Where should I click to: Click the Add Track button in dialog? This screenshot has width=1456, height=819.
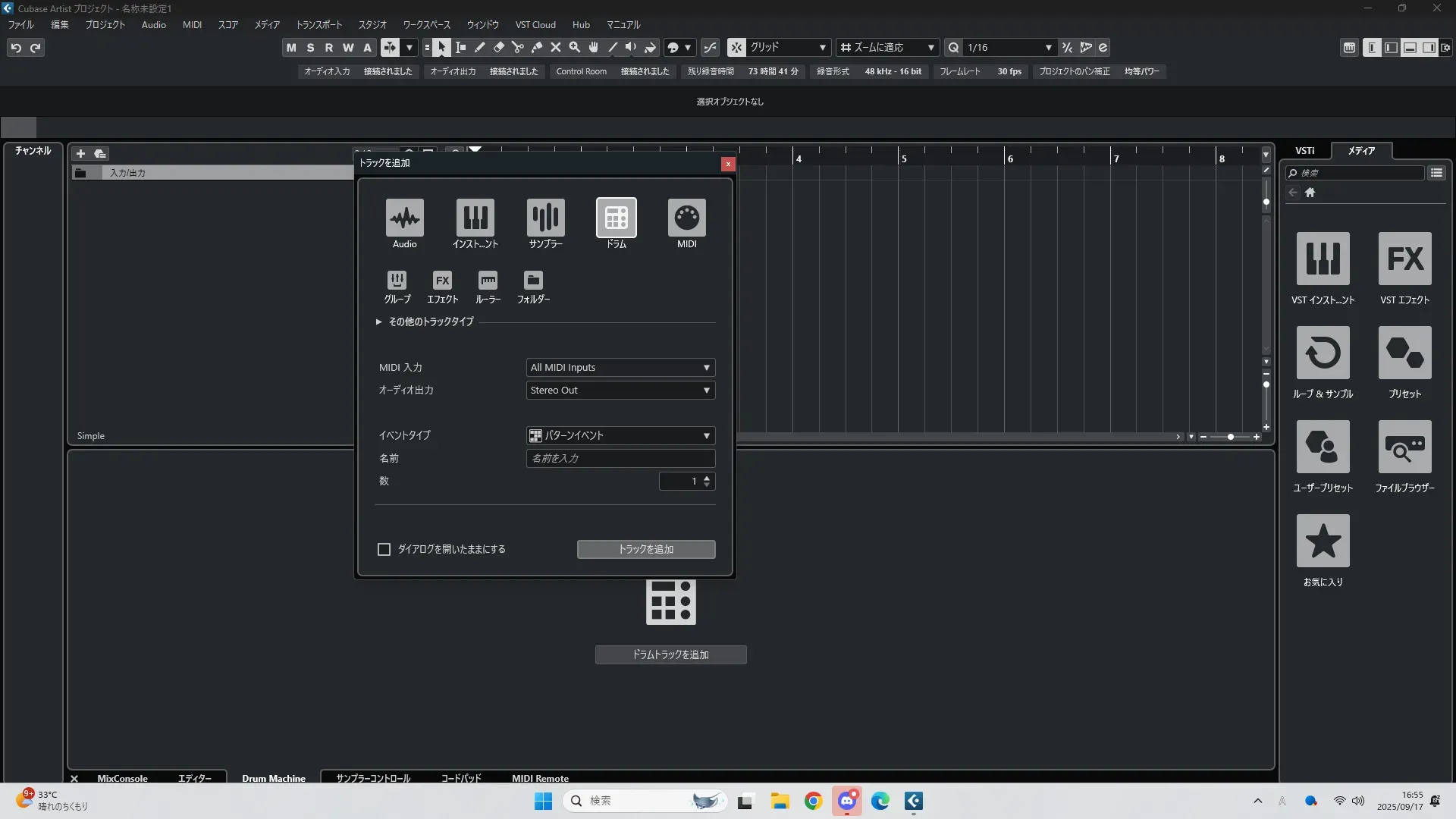tap(645, 549)
